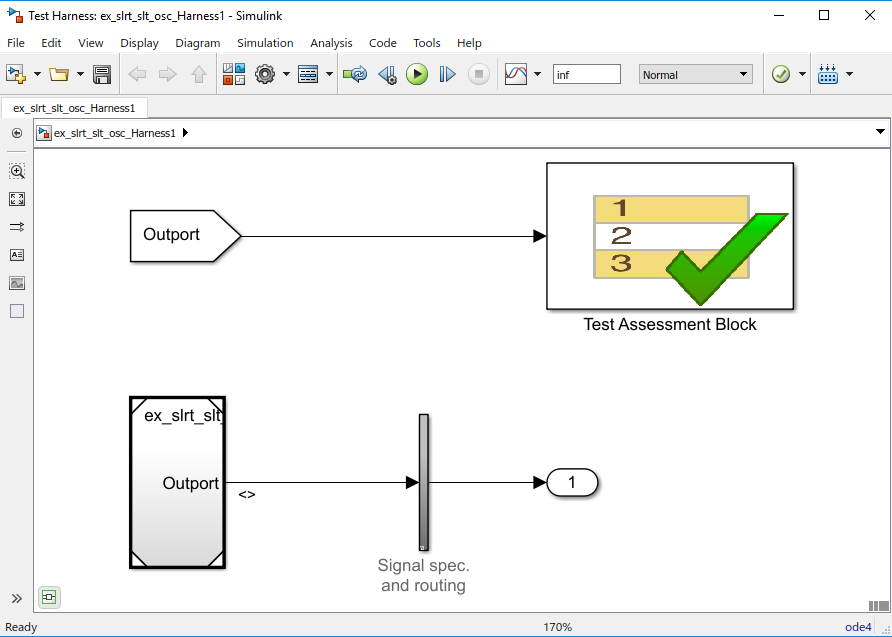
Task: Expand the Model Advisor dropdown arrow
Action: pyautogui.click(x=802, y=74)
